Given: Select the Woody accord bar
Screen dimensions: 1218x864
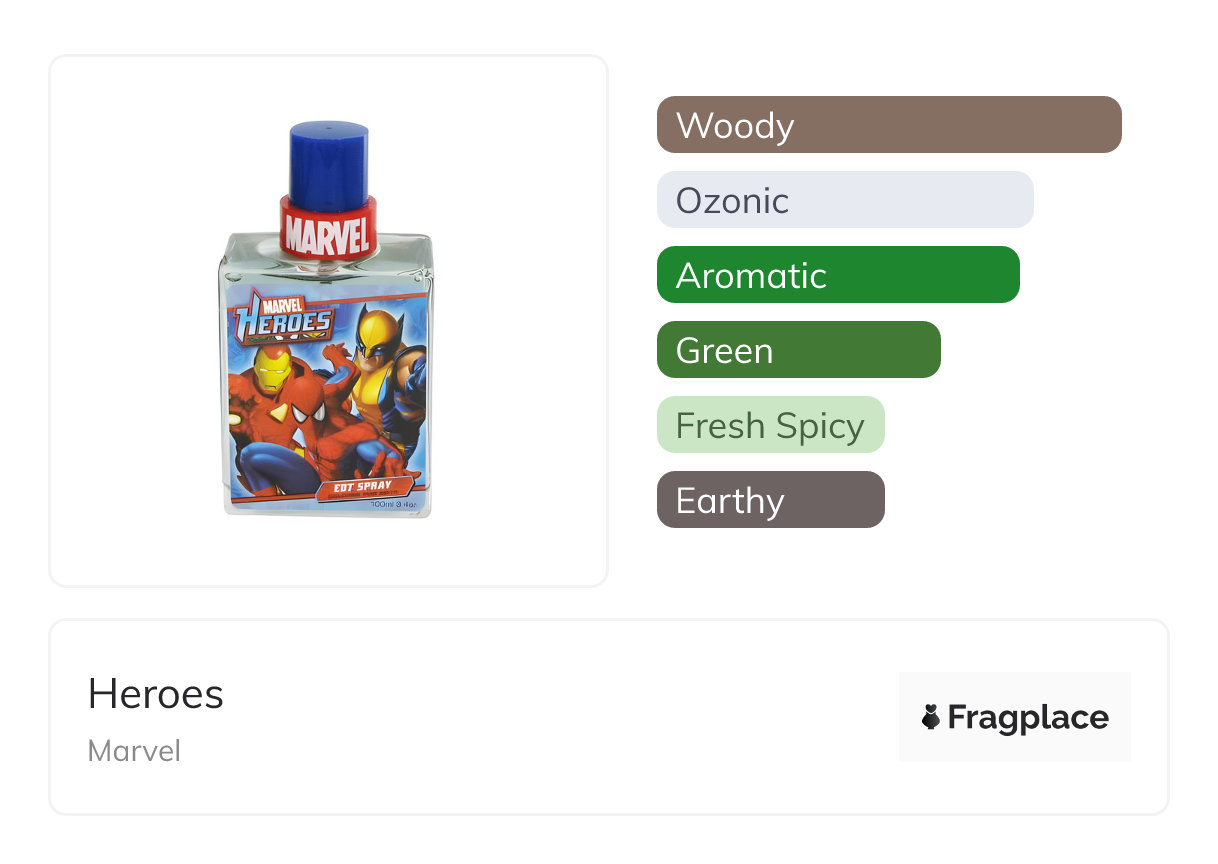Looking at the screenshot, I should point(888,125).
